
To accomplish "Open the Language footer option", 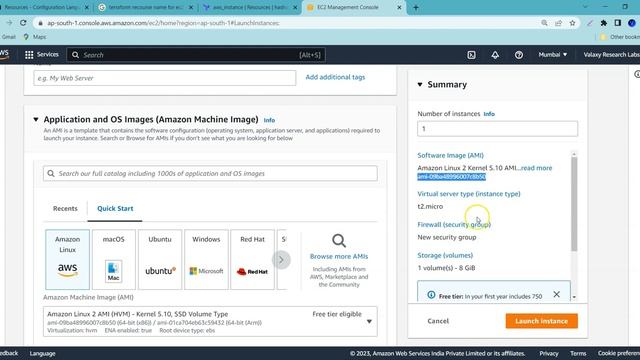I will [42, 353].
